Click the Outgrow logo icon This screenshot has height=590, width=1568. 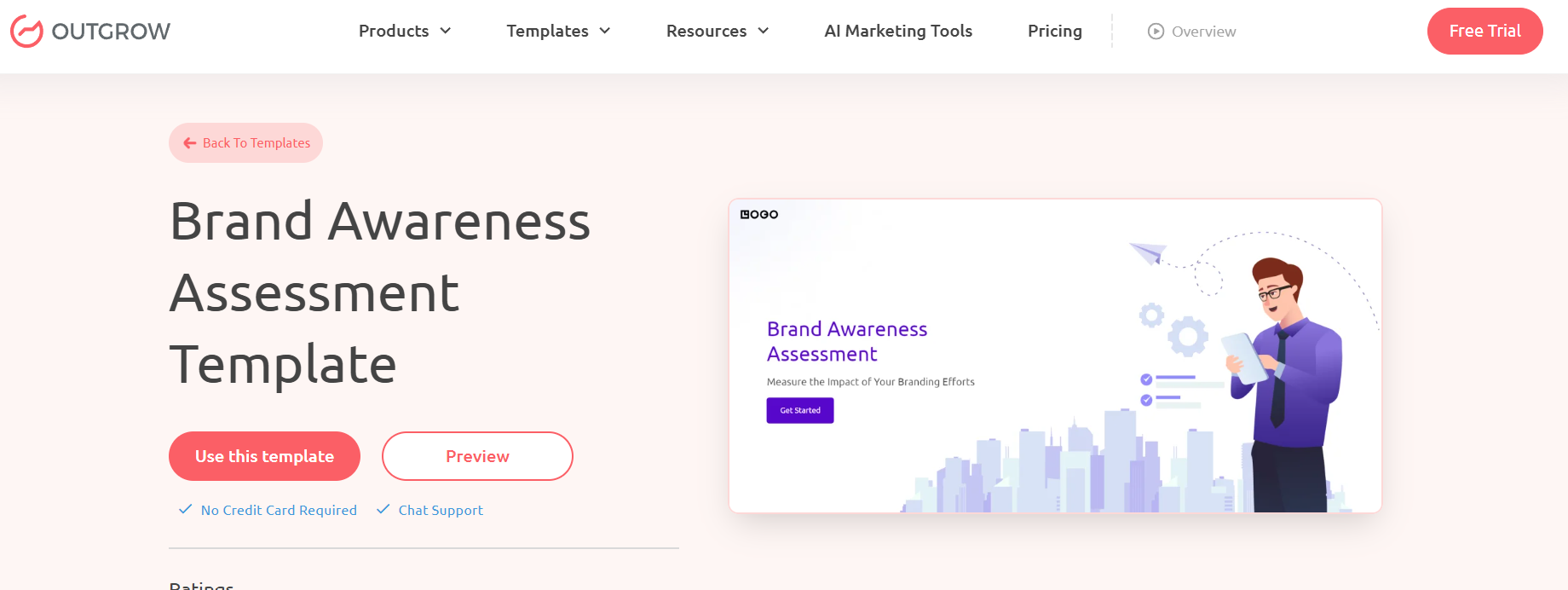pyautogui.click(x=26, y=32)
